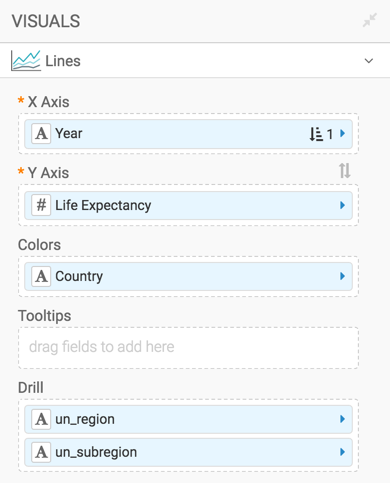
Task: Select the Country field in Colors shelf
Action: [188, 276]
